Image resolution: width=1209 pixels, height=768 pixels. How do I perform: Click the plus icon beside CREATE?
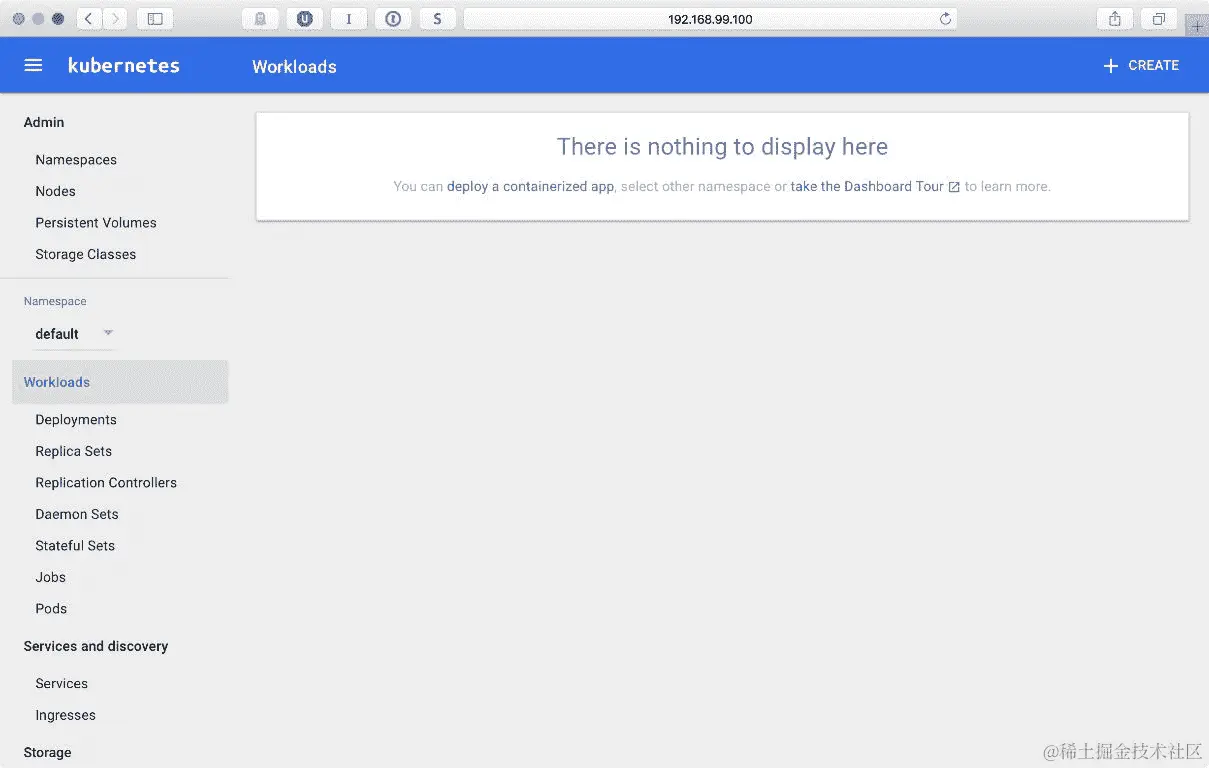(1110, 66)
